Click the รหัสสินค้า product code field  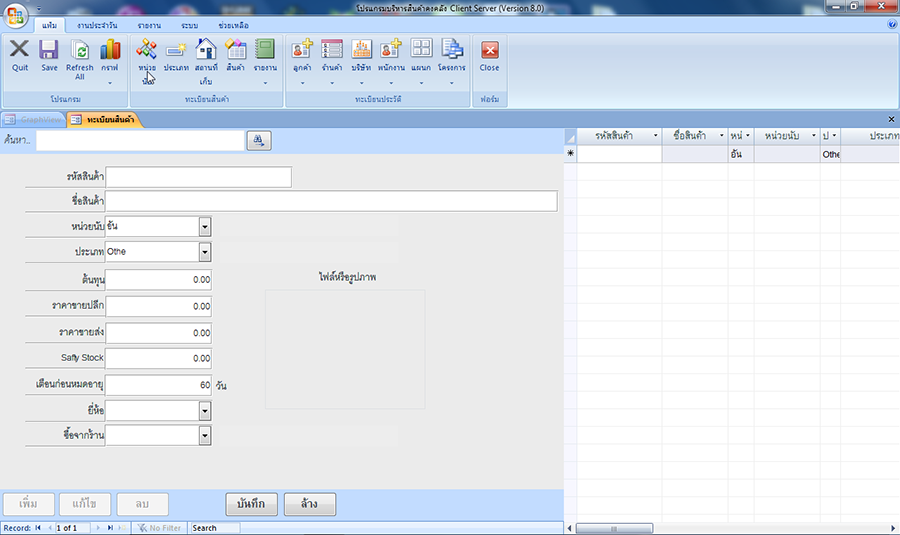click(x=198, y=177)
